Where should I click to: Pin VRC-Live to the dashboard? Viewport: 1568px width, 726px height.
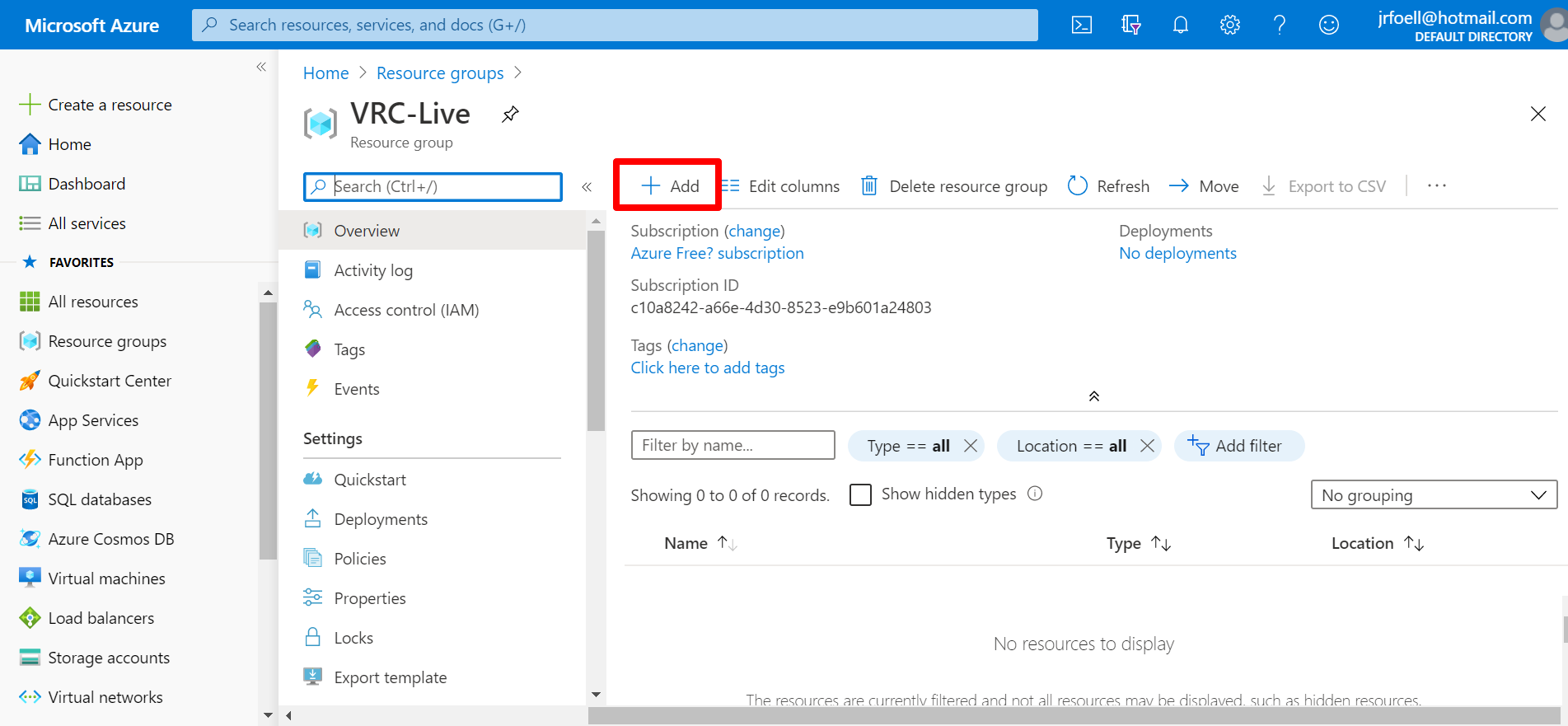(510, 115)
